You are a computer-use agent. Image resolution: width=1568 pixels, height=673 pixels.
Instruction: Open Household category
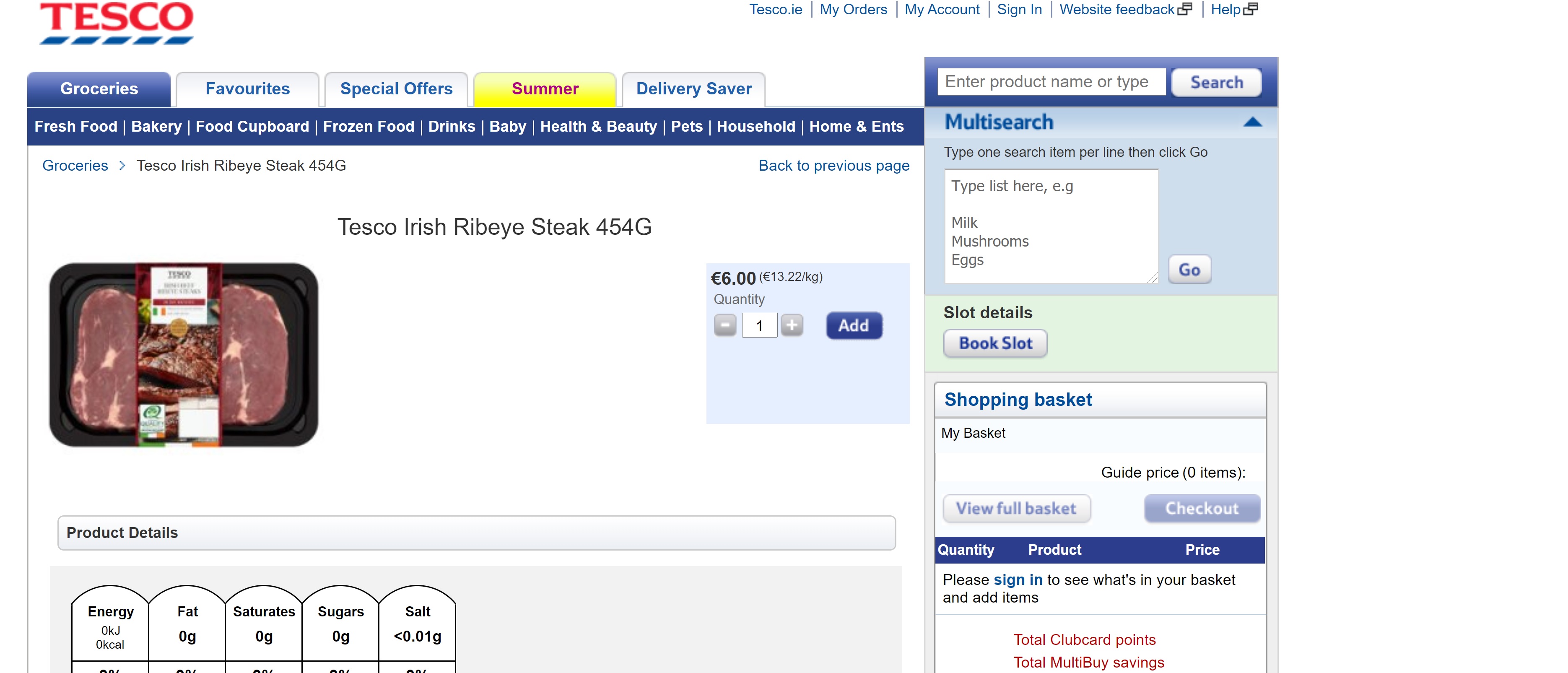coord(755,127)
